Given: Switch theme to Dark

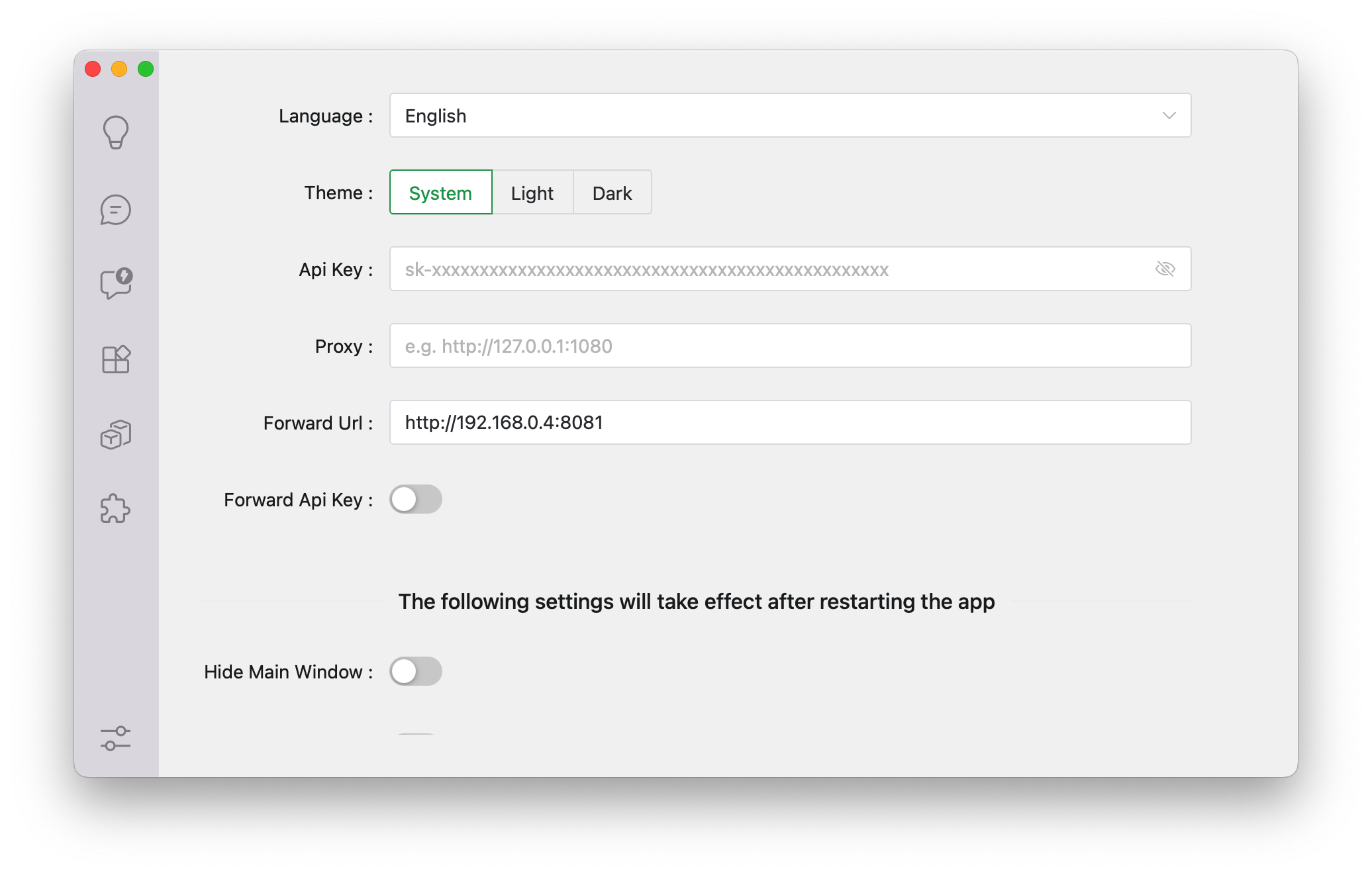Looking at the screenshot, I should [x=612, y=193].
